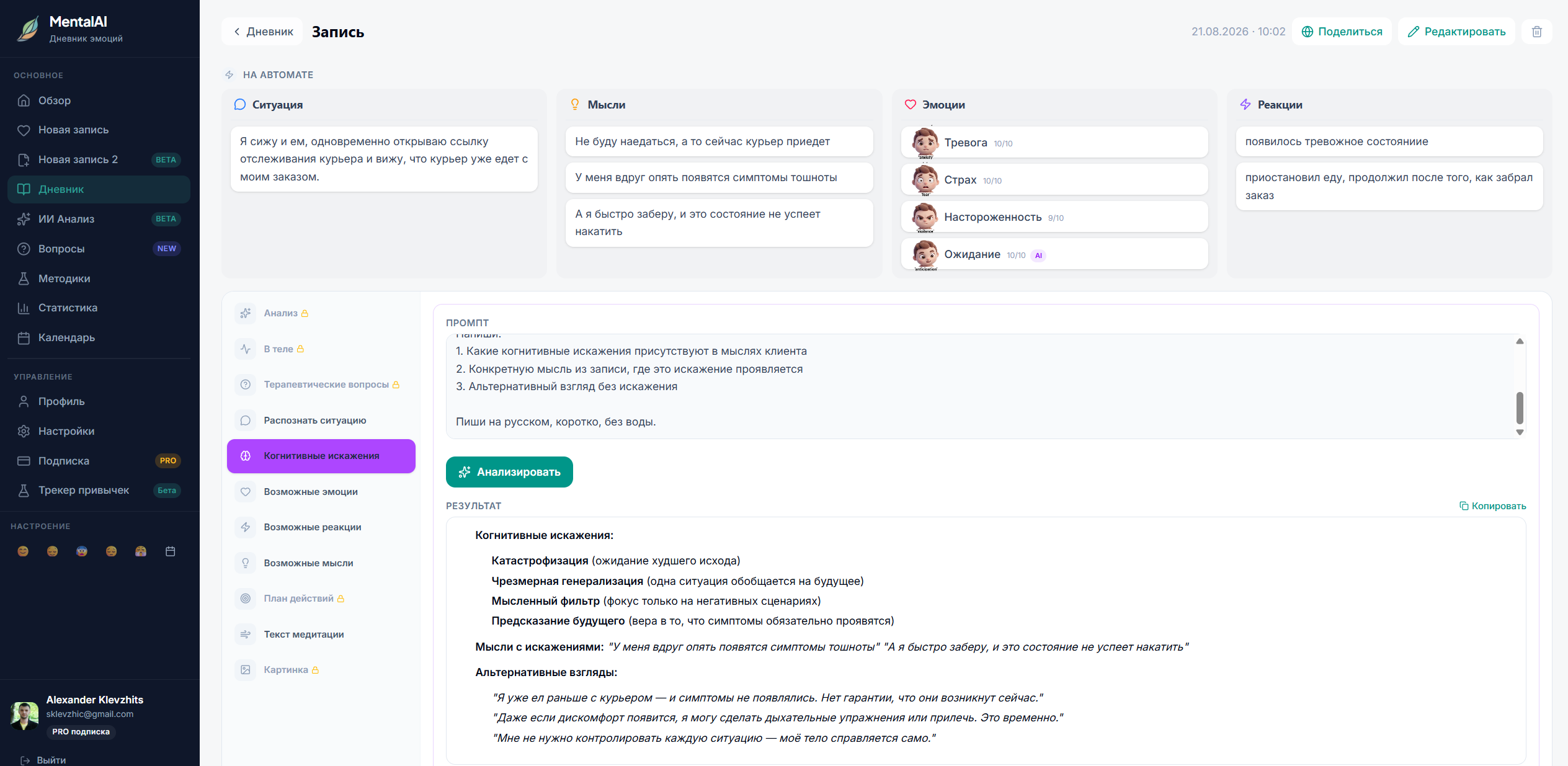Open Новая запись 2 beta page
The width and height of the screenshot is (1568, 766).
[x=99, y=159]
